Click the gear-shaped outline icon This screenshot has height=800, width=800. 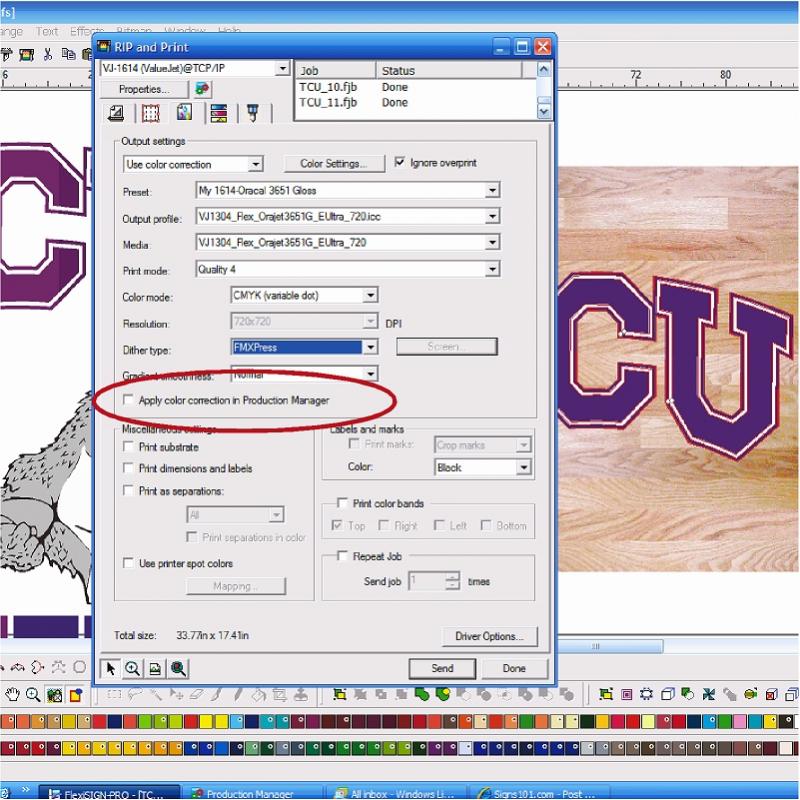[646, 694]
